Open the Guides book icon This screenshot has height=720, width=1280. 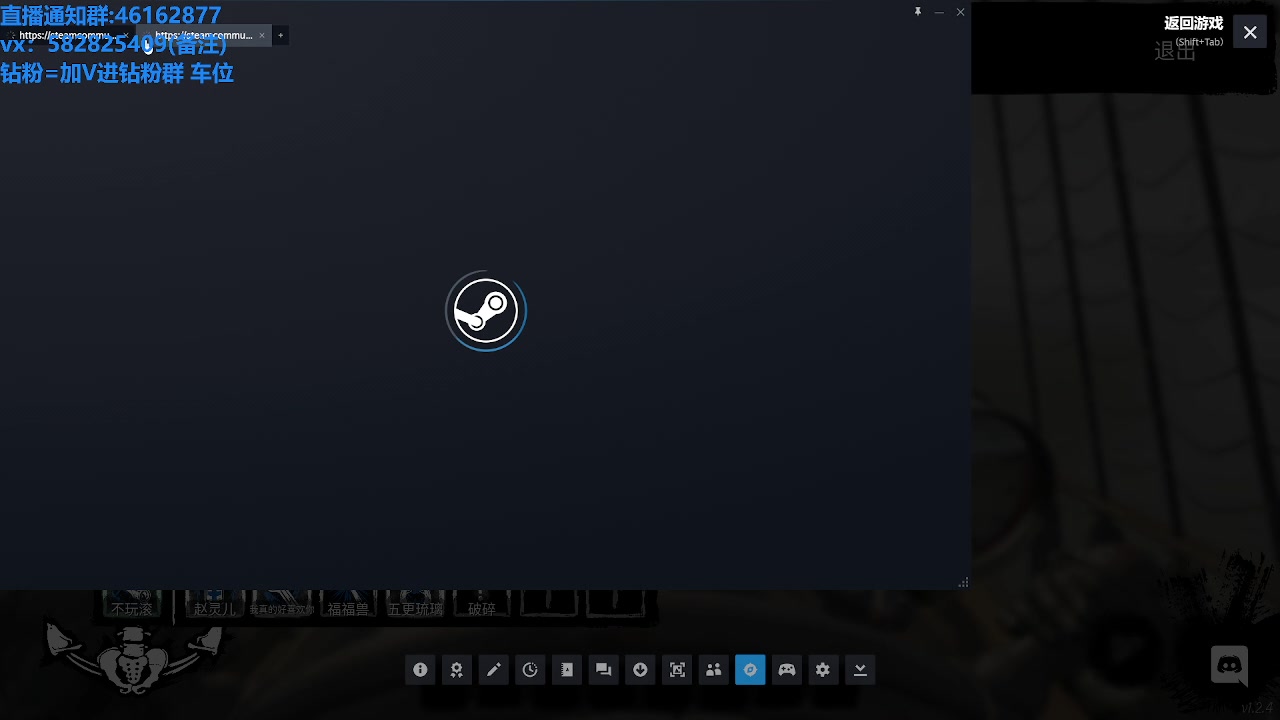(x=567, y=670)
